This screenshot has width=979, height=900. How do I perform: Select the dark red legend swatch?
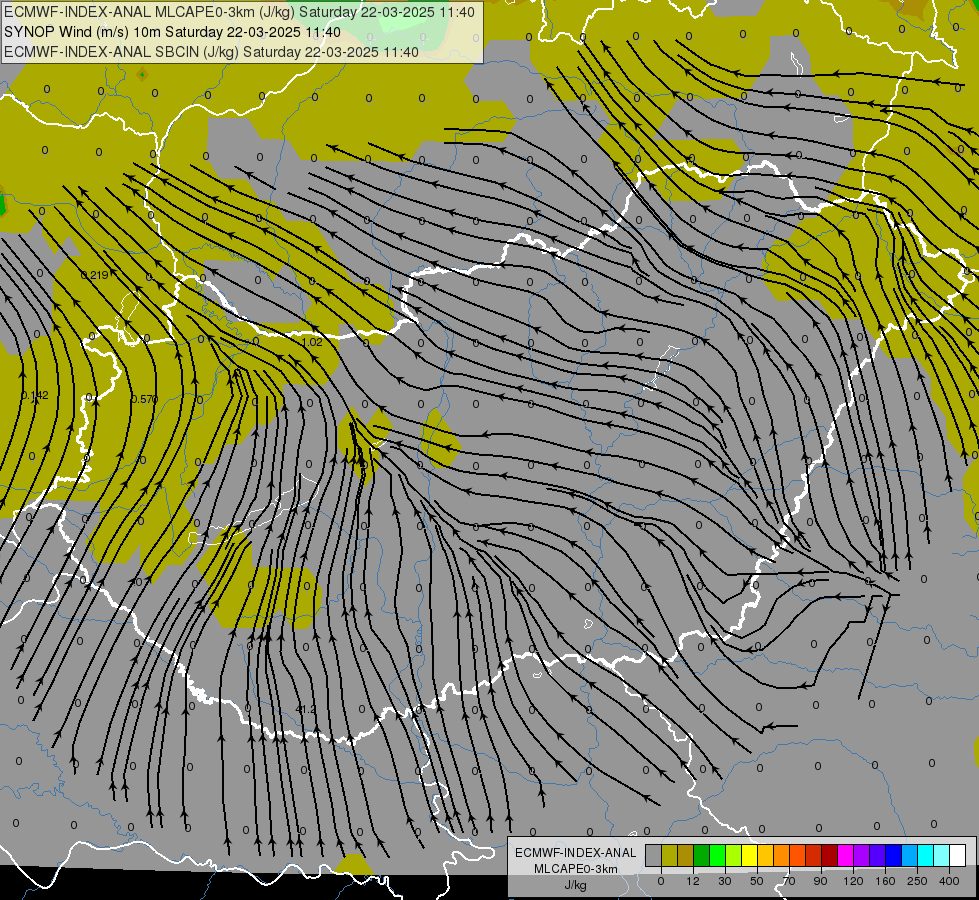pos(829,856)
